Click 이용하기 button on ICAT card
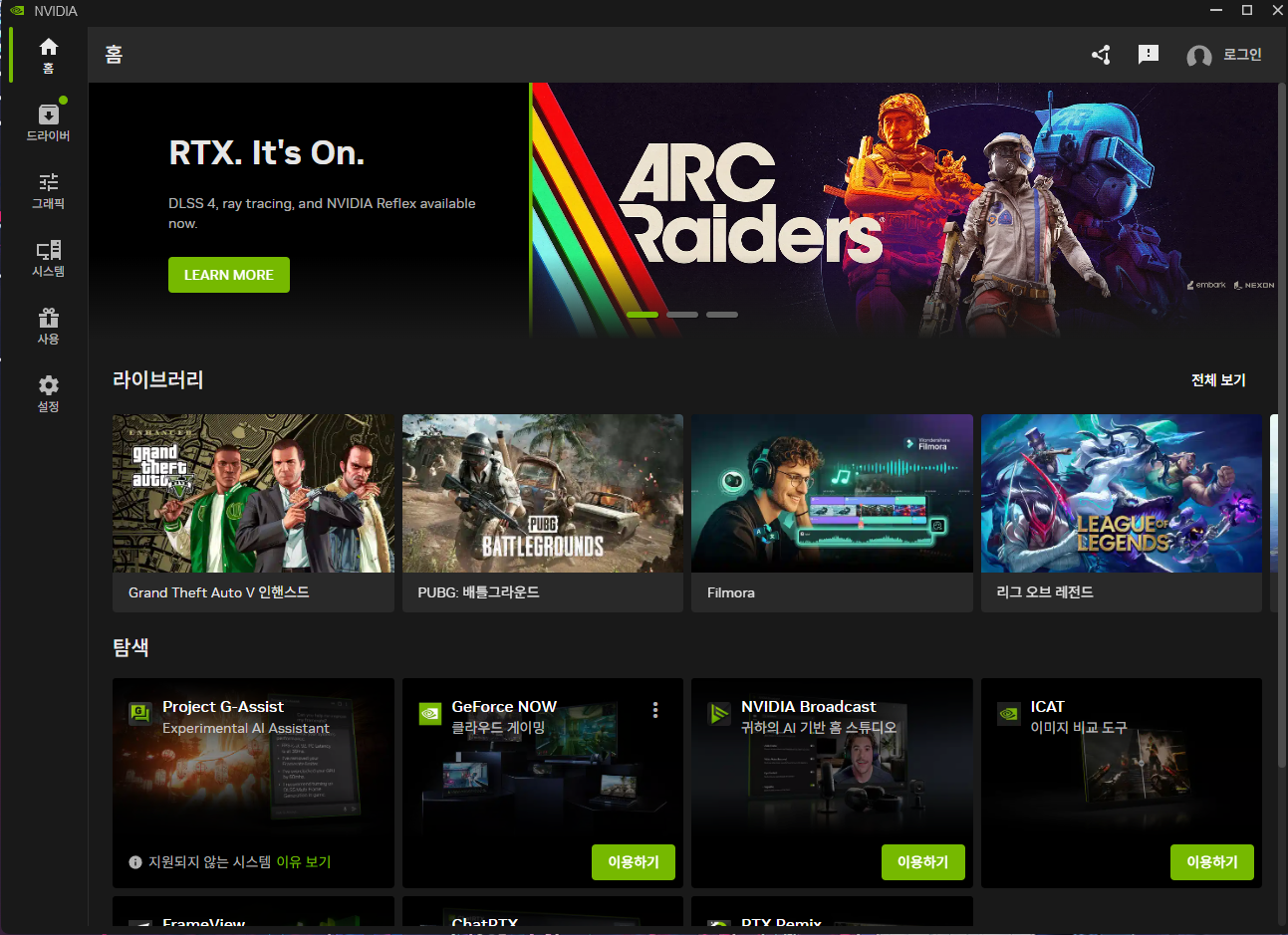 pos(1212,862)
